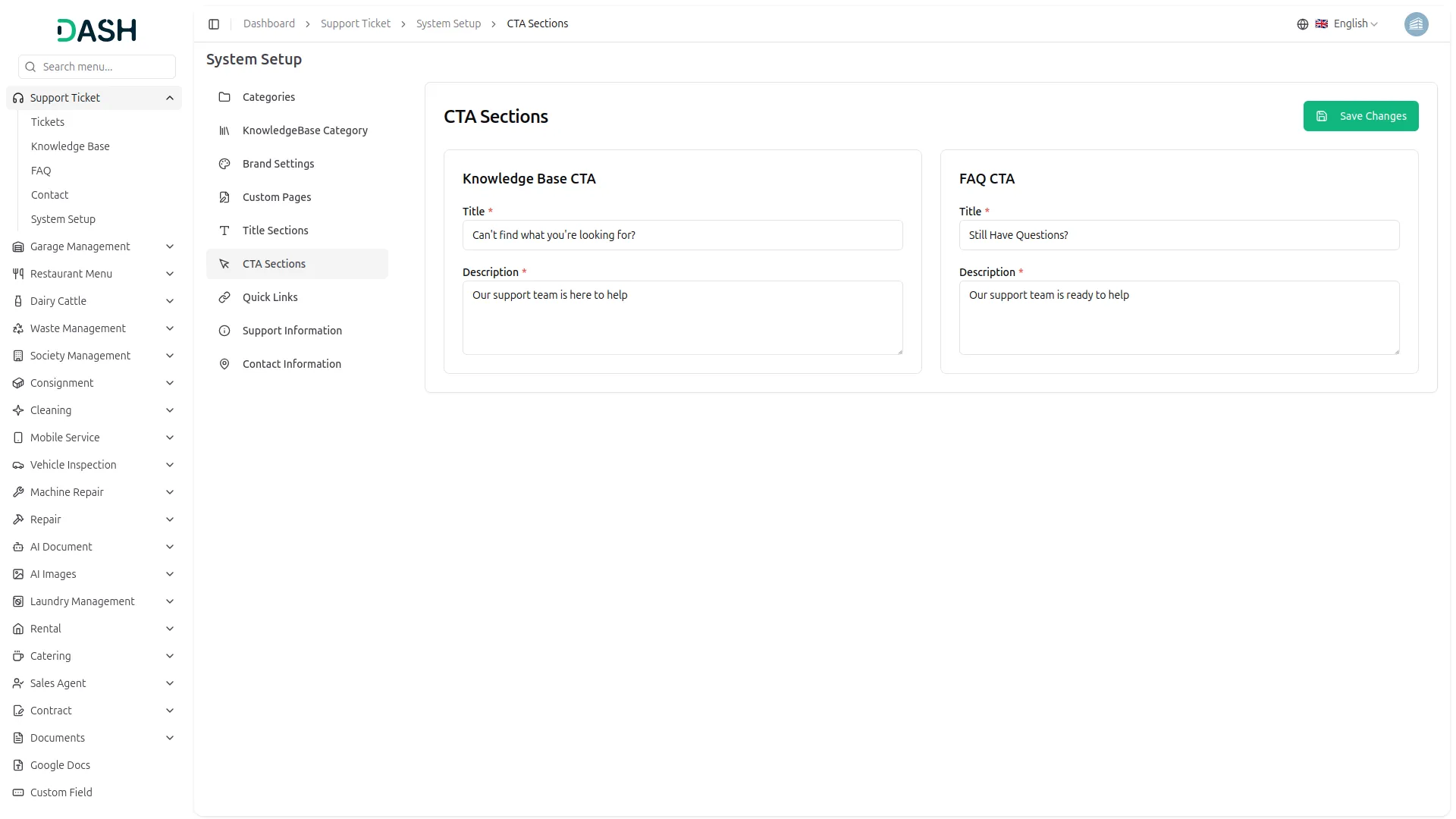Open Knowledge Base in sidebar
Viewport: 1456px width, 819px height.
coord(71,146)
